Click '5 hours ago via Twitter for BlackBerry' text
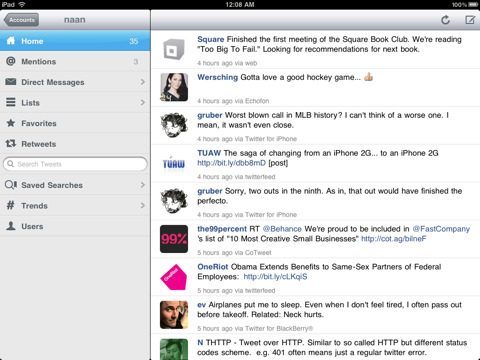The image size is (480, 360). pyautogui.click(x=255, y=328)
